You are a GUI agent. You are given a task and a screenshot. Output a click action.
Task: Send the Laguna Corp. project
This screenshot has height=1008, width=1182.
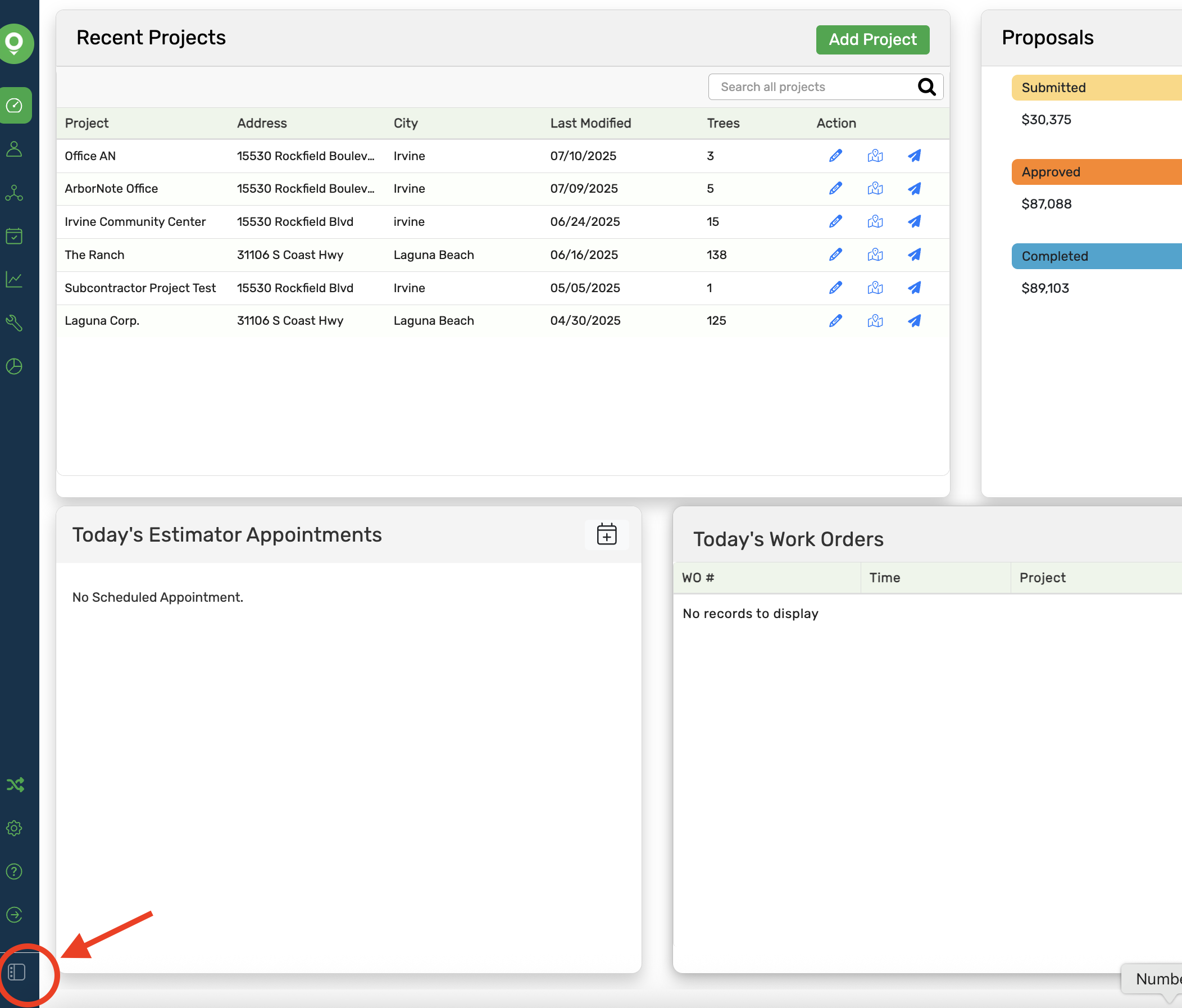point(915,321)
